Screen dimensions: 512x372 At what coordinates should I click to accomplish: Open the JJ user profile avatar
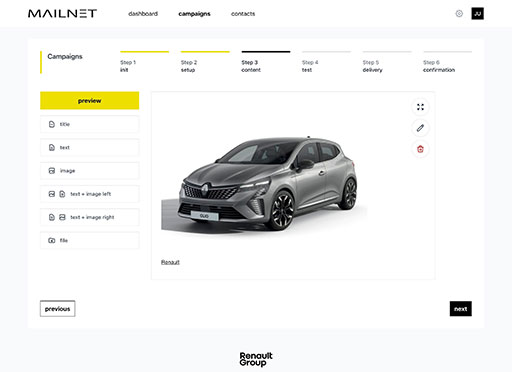pyautogui.click(x=477, y=14)
